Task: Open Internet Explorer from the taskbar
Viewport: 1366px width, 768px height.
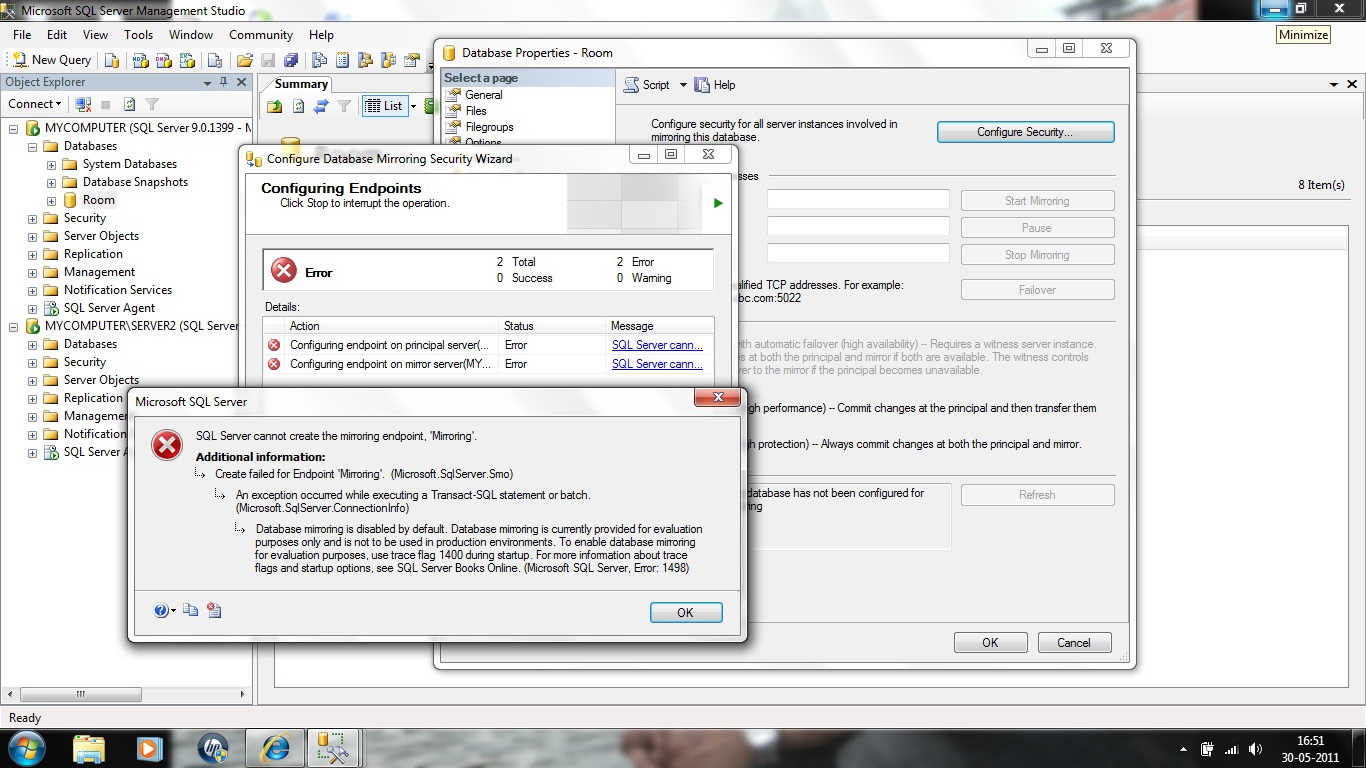Action: click(274, 747)
